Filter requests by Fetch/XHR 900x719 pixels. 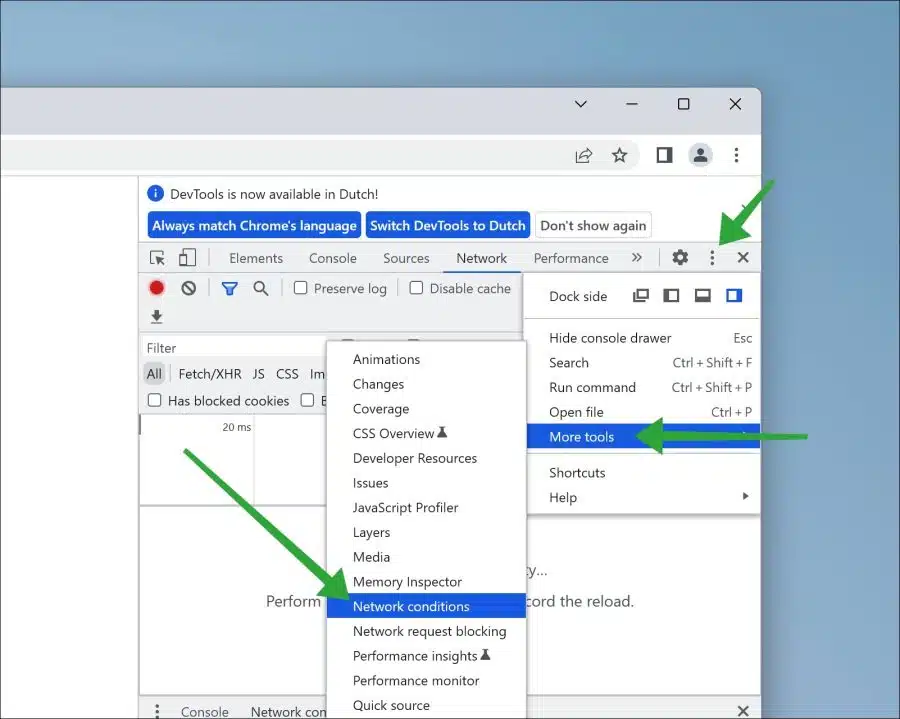[x=210, y=374]
